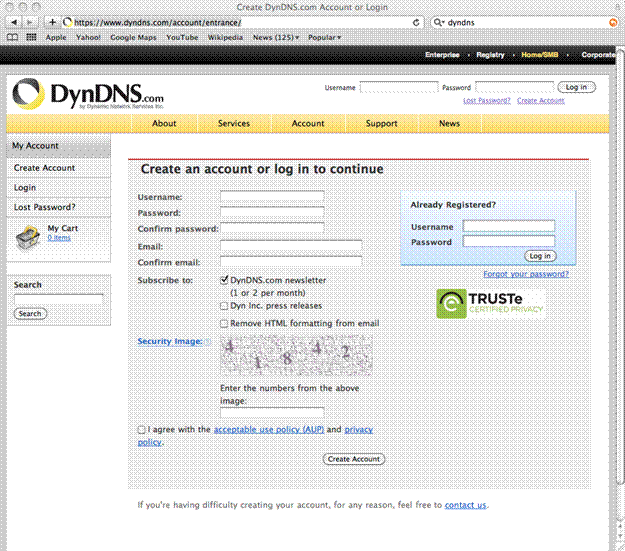Open the header Create Account link

coord(541,100)
